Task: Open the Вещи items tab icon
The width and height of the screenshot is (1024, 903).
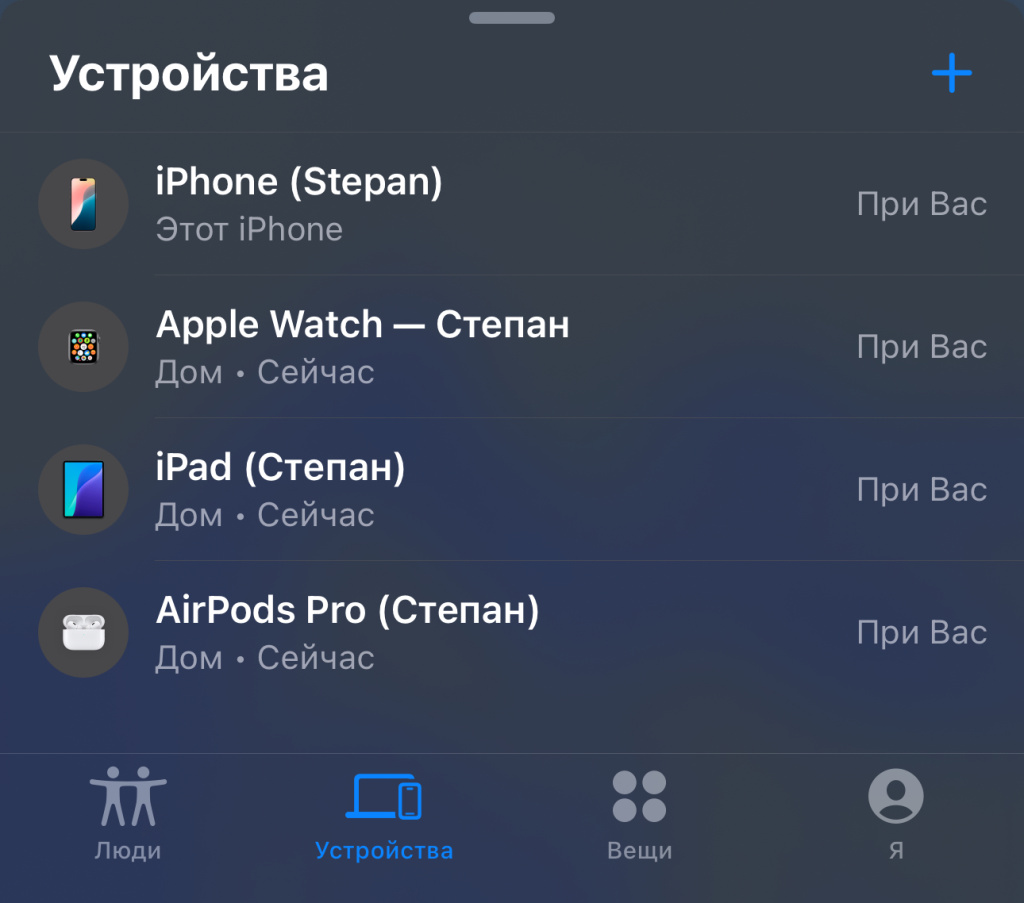Action: 639,796
